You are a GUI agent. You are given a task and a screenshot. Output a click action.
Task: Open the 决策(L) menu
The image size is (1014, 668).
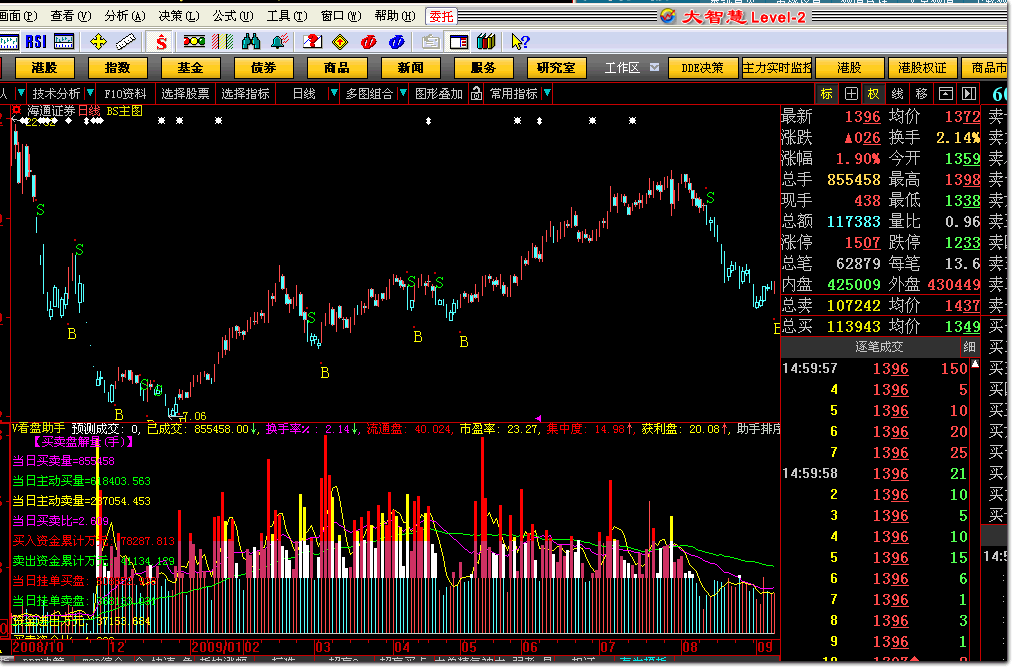tap(179, 16)
